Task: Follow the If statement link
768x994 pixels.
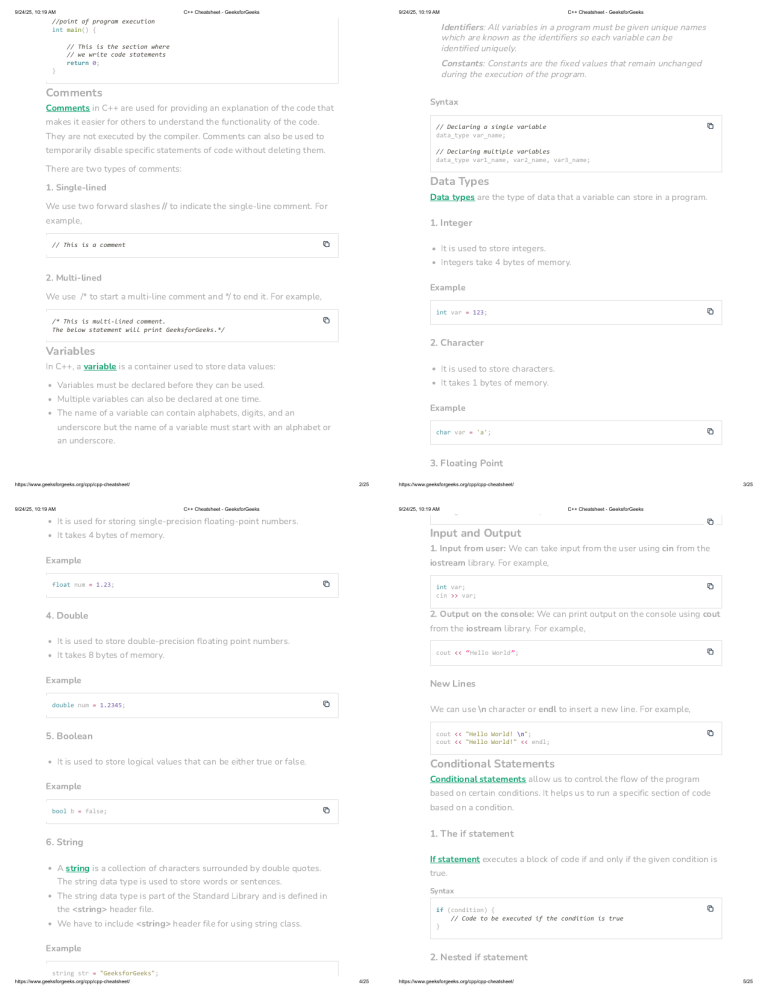Action: 455,860
